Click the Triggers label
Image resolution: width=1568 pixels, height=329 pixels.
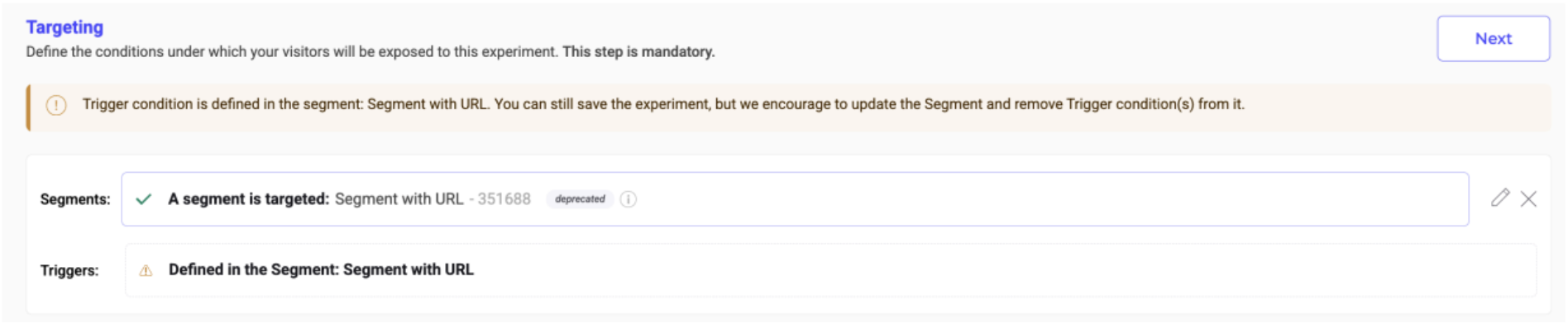click(69, 270)
